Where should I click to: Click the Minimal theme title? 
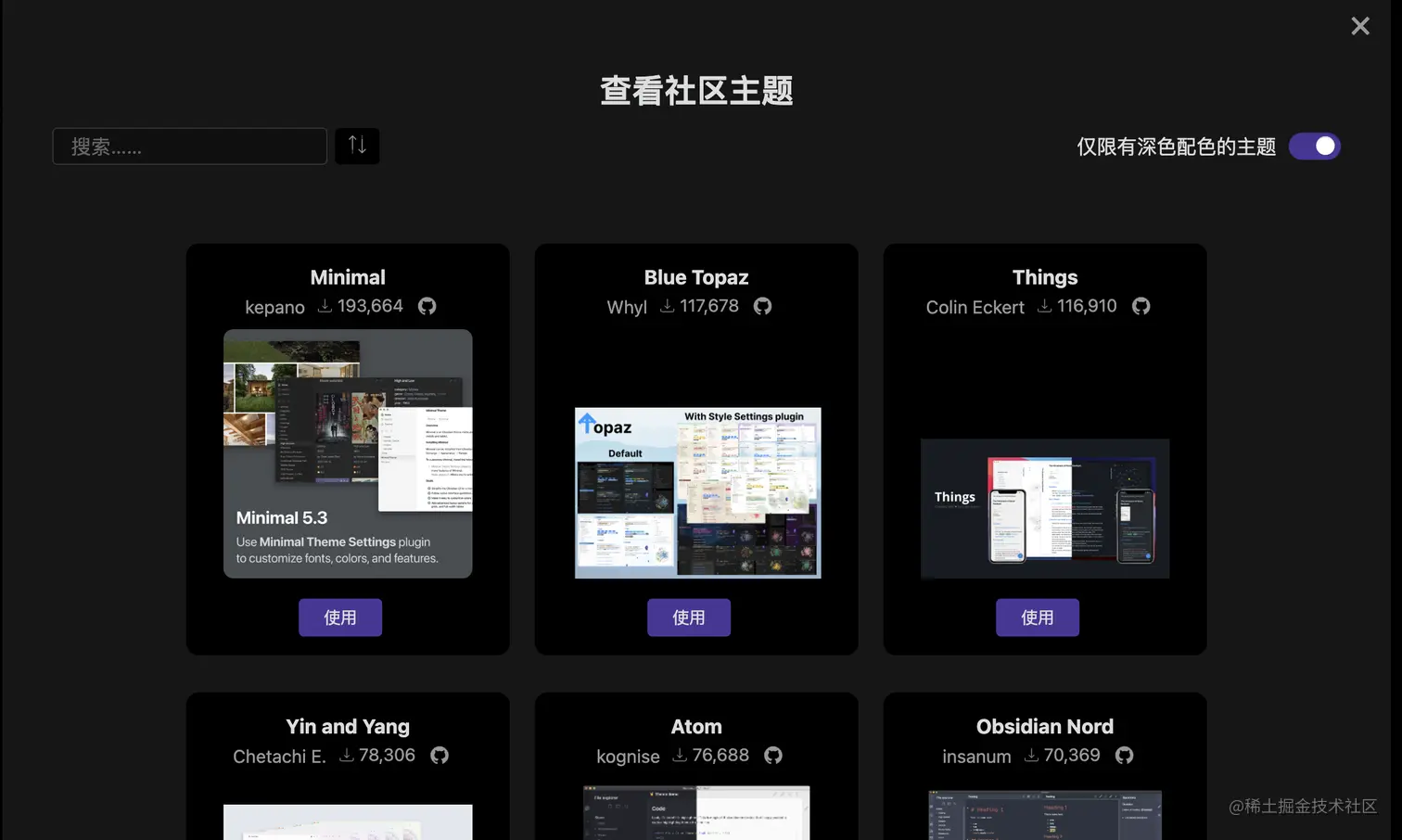click(348, 277)
